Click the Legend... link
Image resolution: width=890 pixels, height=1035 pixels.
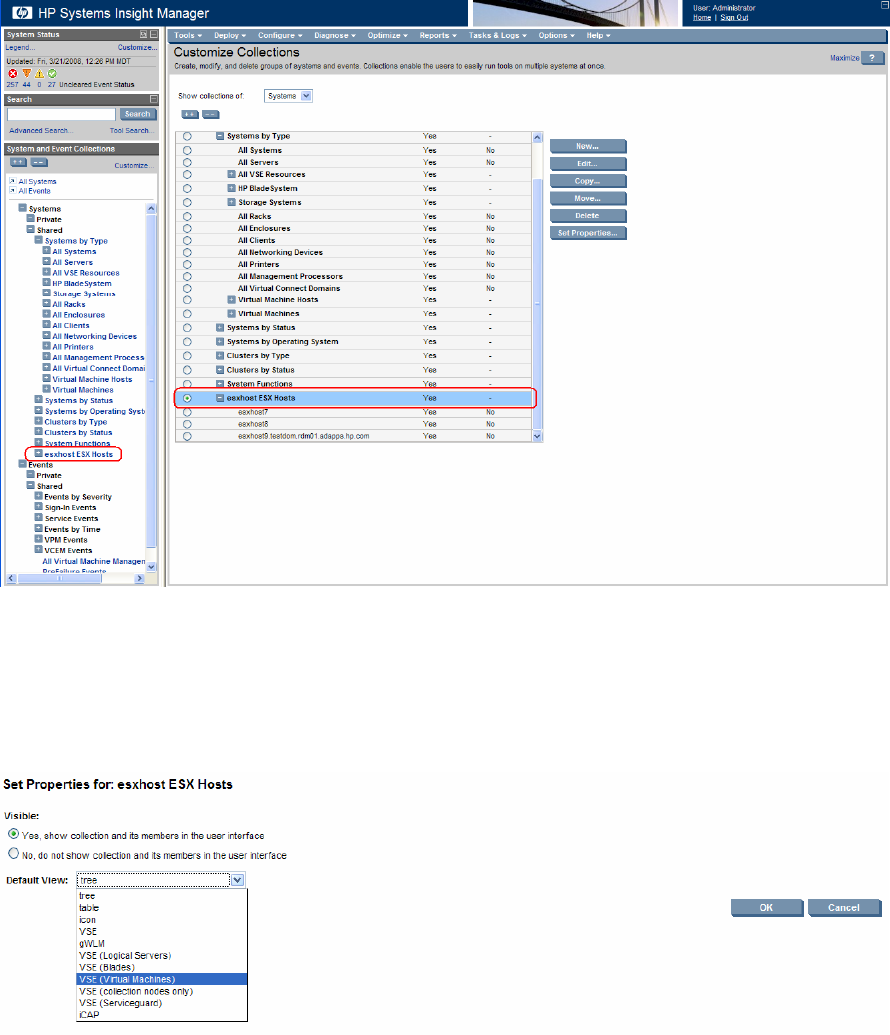tap(20, 48)
